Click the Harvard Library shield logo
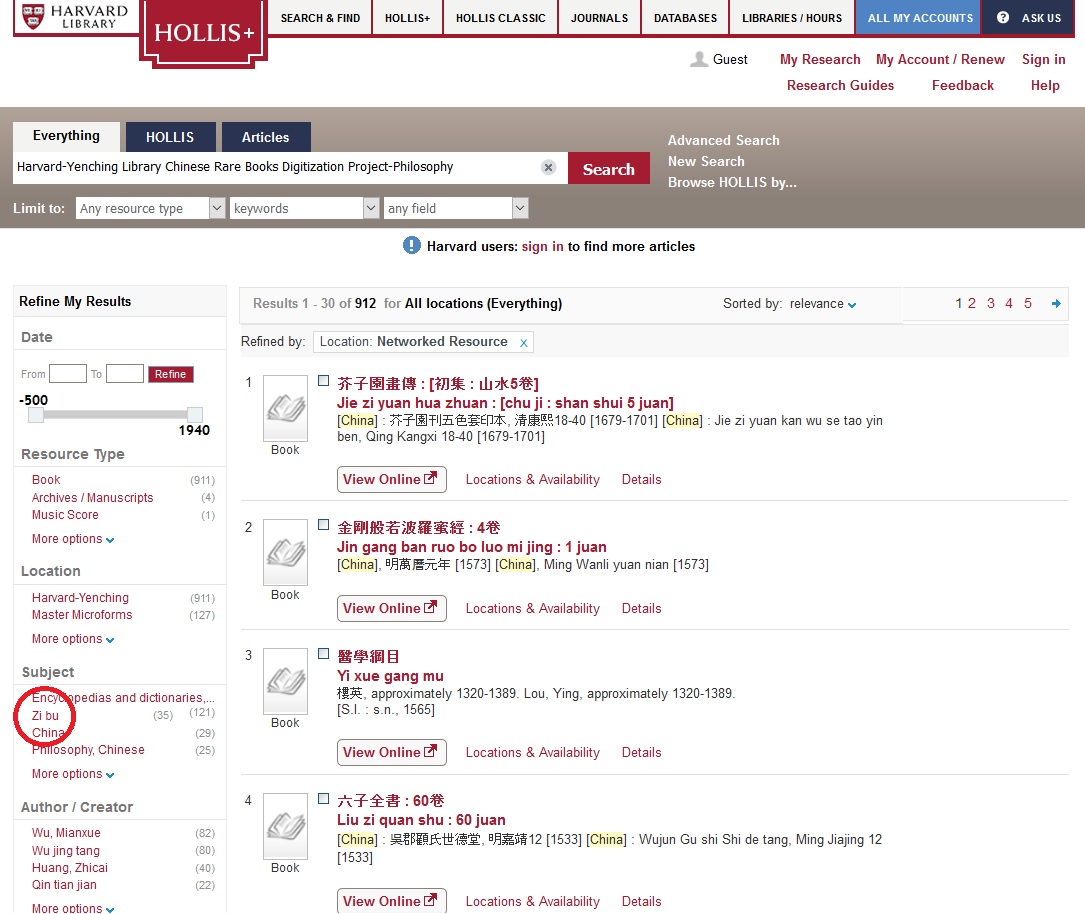Viewport: 1085px width, 914px height. [33, 17]
